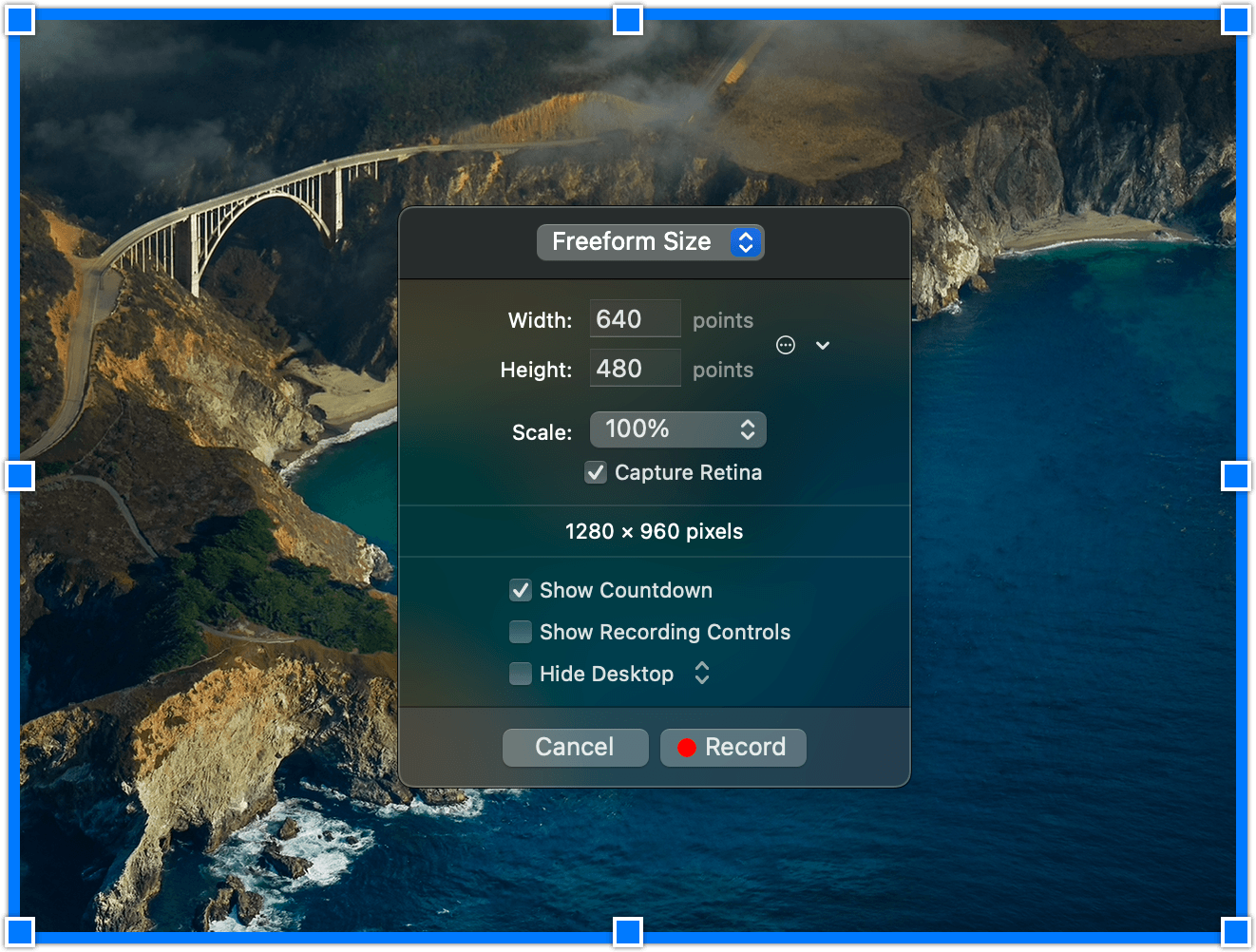1256x952 pixels.
Task: Open the Freeform Size preset dropdown
Action: [x=651, y=242]
